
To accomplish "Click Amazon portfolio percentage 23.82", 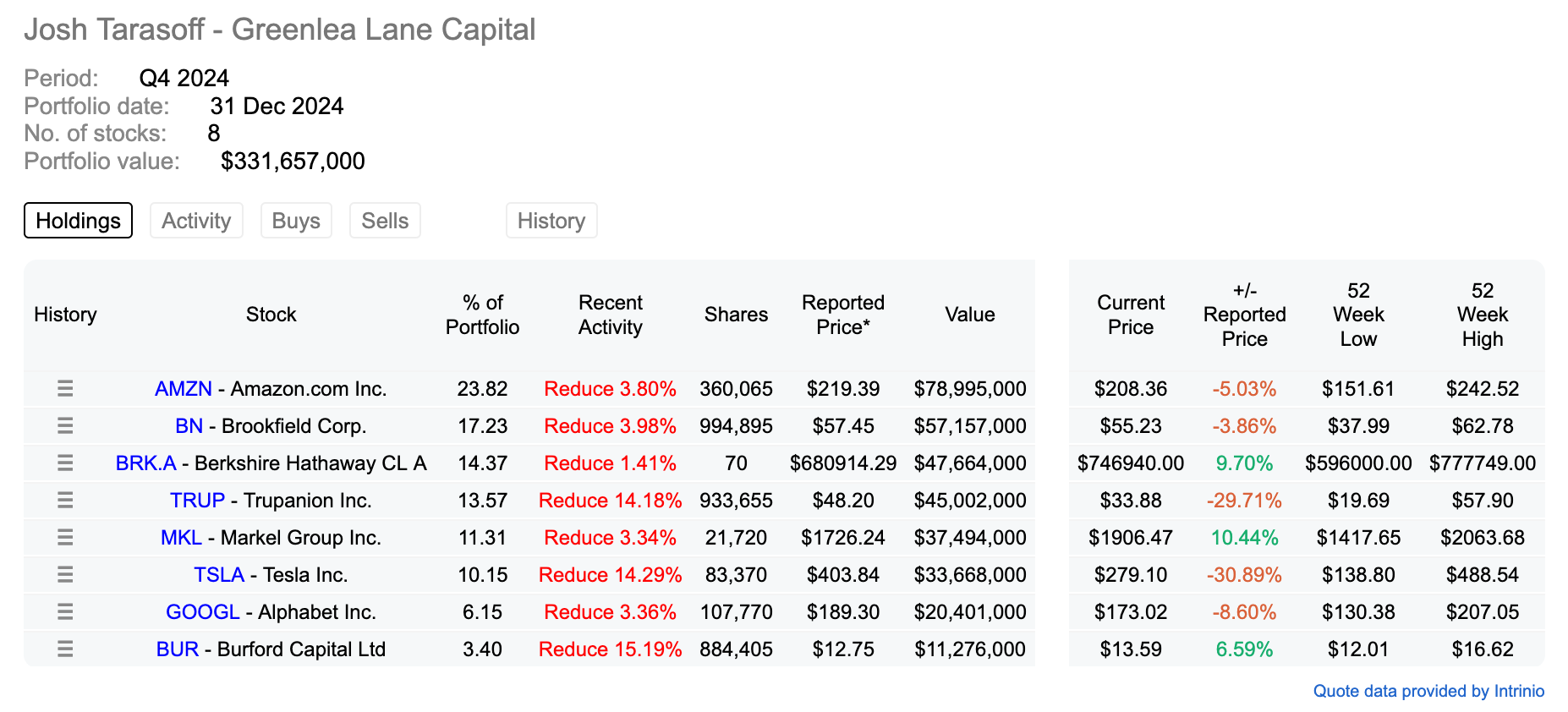I will [x=483, y=389].
